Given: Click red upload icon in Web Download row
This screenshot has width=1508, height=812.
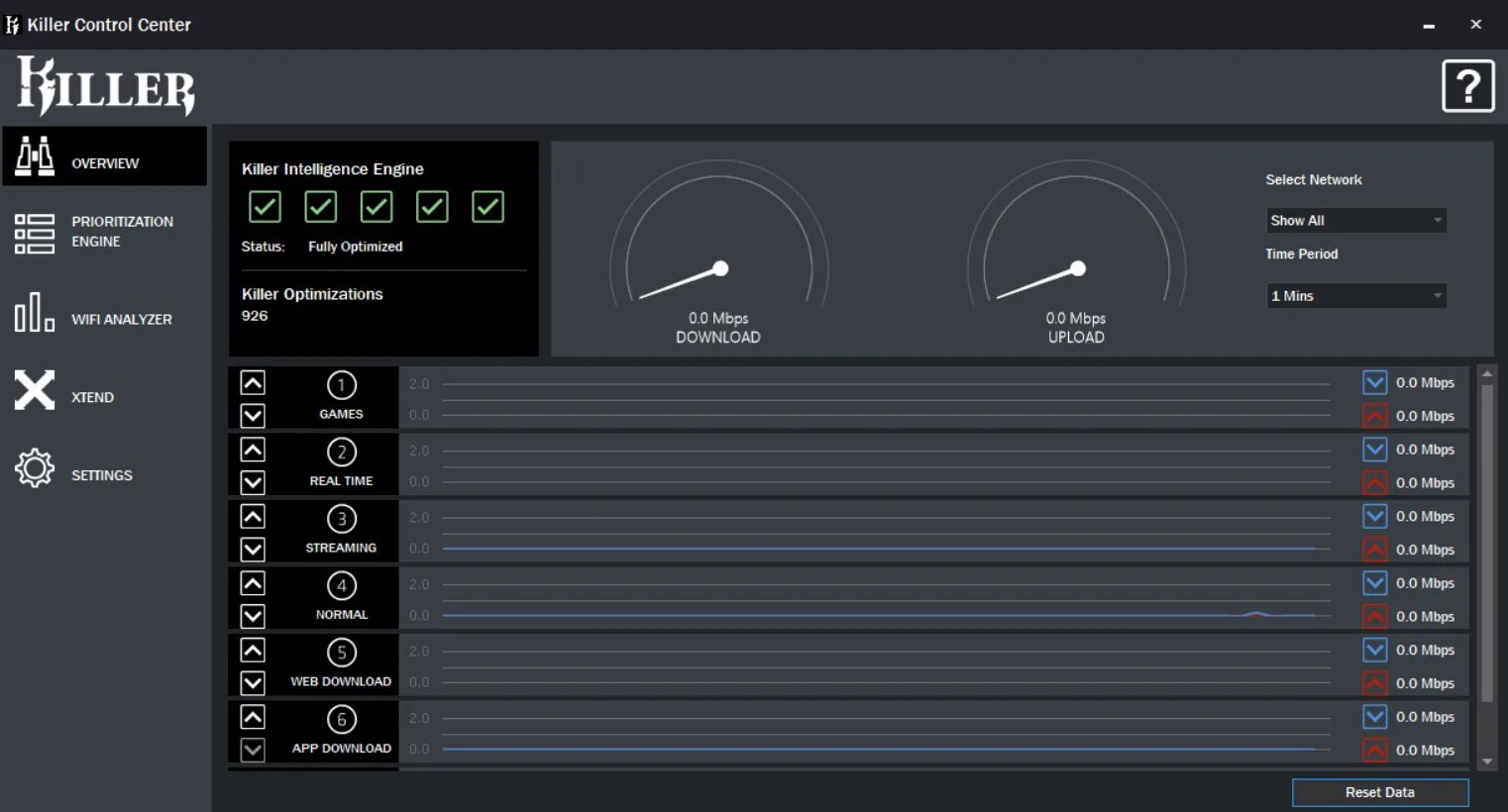Looking at the screenshot, I should click(x=1375, y=683).
